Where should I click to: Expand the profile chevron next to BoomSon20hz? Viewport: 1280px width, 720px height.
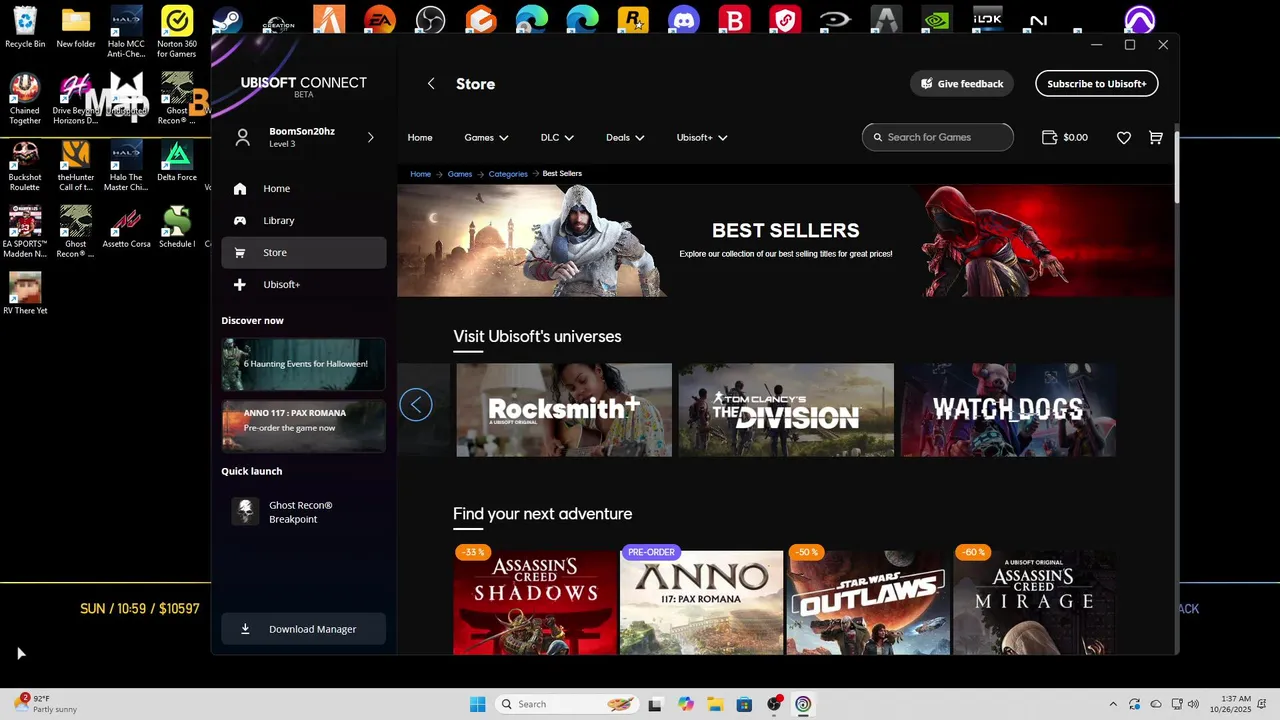point(370,138)
